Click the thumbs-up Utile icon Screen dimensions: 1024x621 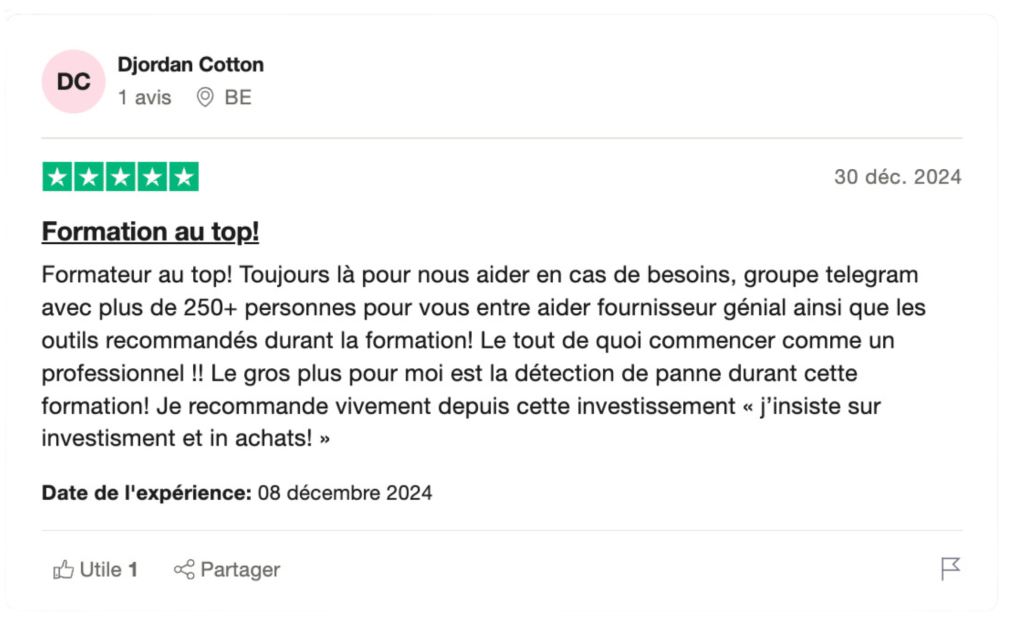pos(63,570)
